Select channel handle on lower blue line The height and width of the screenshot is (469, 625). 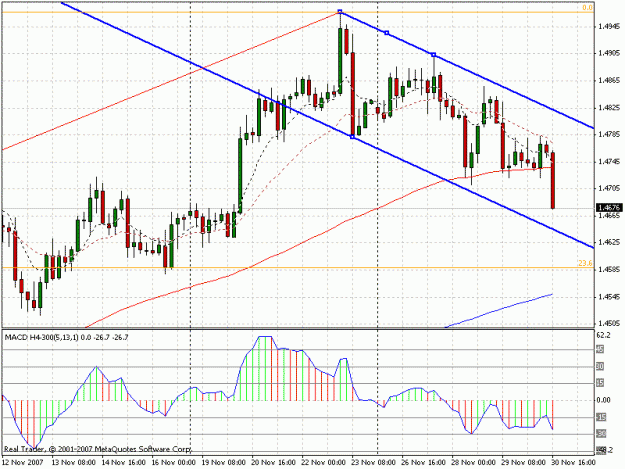click(352, 137)
